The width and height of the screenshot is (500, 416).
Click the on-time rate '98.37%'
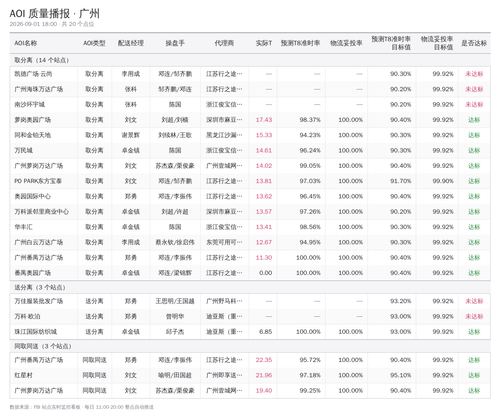pyautogui.click(x=310, y=120)
